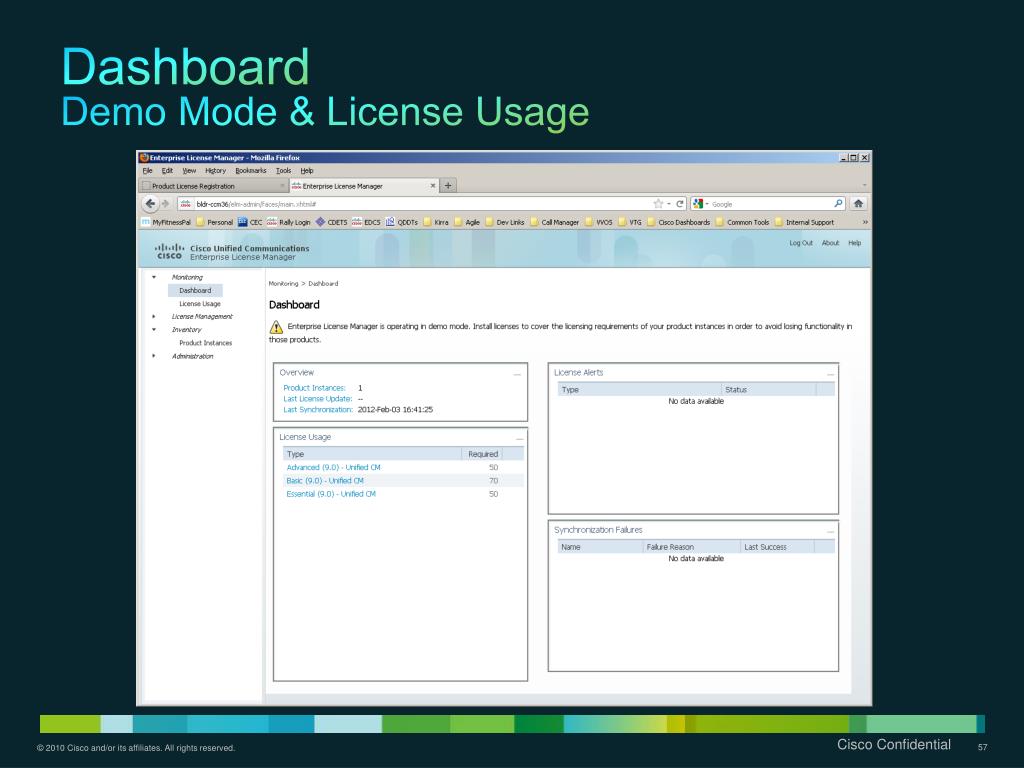Open the CDETS bookmark
The height and width of the screenshot is (768, 1024).
[x=332, y=222]
